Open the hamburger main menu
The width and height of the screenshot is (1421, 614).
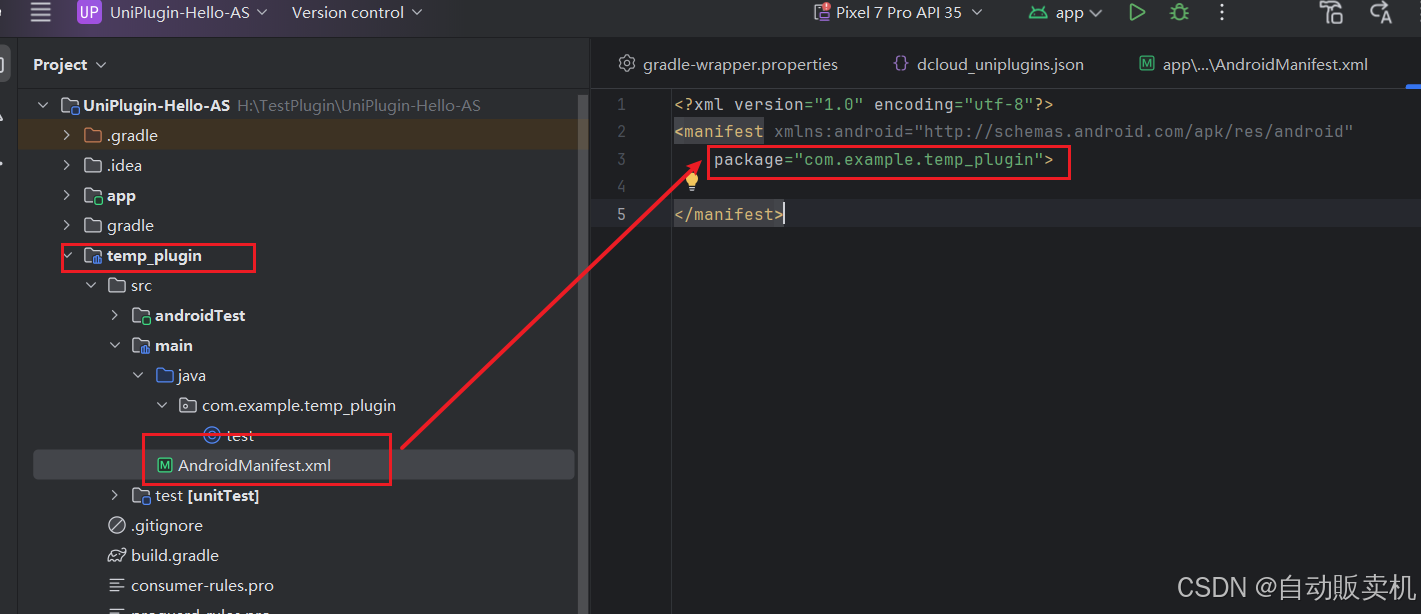(40, 12)
